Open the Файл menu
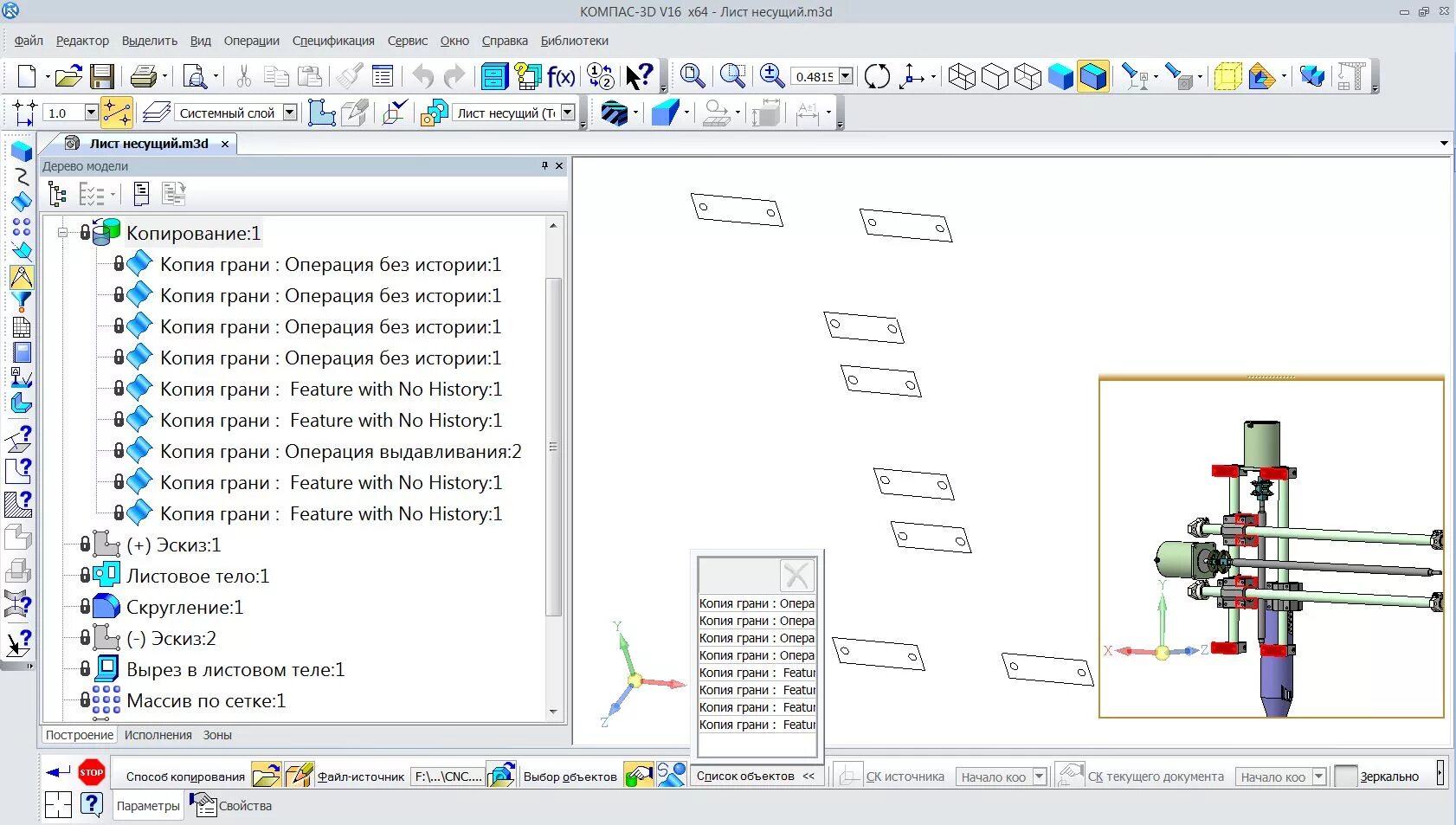This screenshot has height=825, width=1456. (29, 41)
